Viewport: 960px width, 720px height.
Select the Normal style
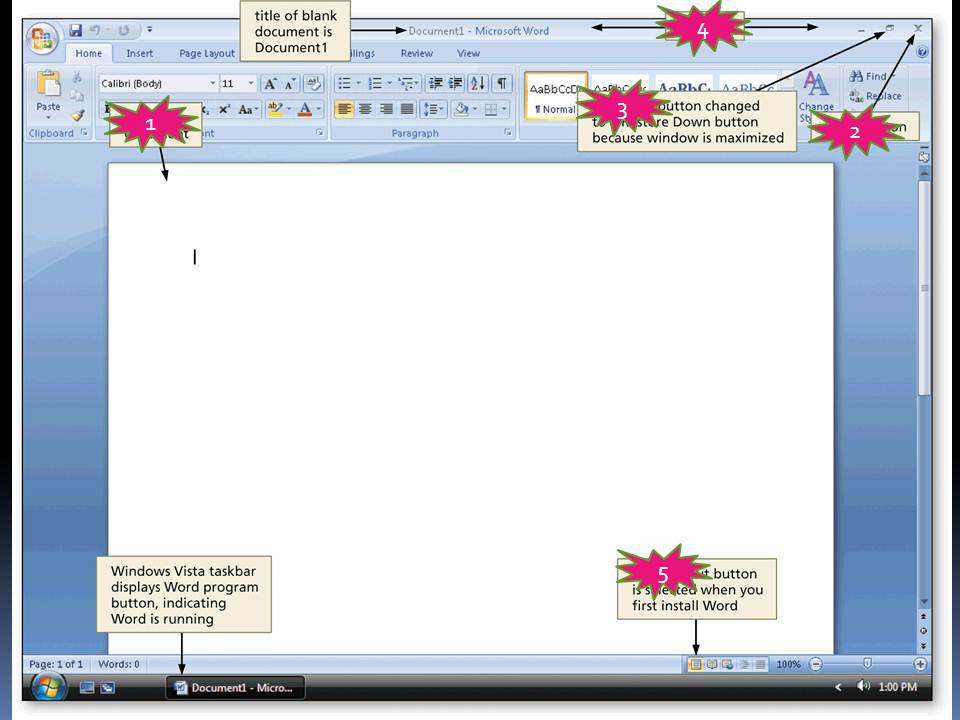(x=556, y=96)
